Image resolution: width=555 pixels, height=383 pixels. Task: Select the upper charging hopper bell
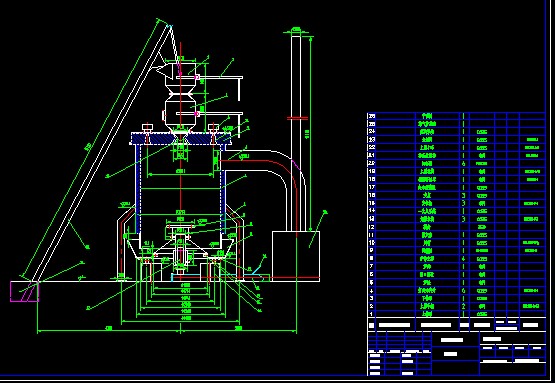click(181, 78)
